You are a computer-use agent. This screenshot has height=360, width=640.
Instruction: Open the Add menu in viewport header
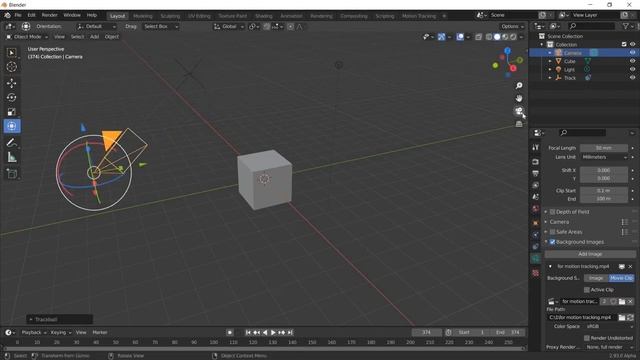pos(94,37)
